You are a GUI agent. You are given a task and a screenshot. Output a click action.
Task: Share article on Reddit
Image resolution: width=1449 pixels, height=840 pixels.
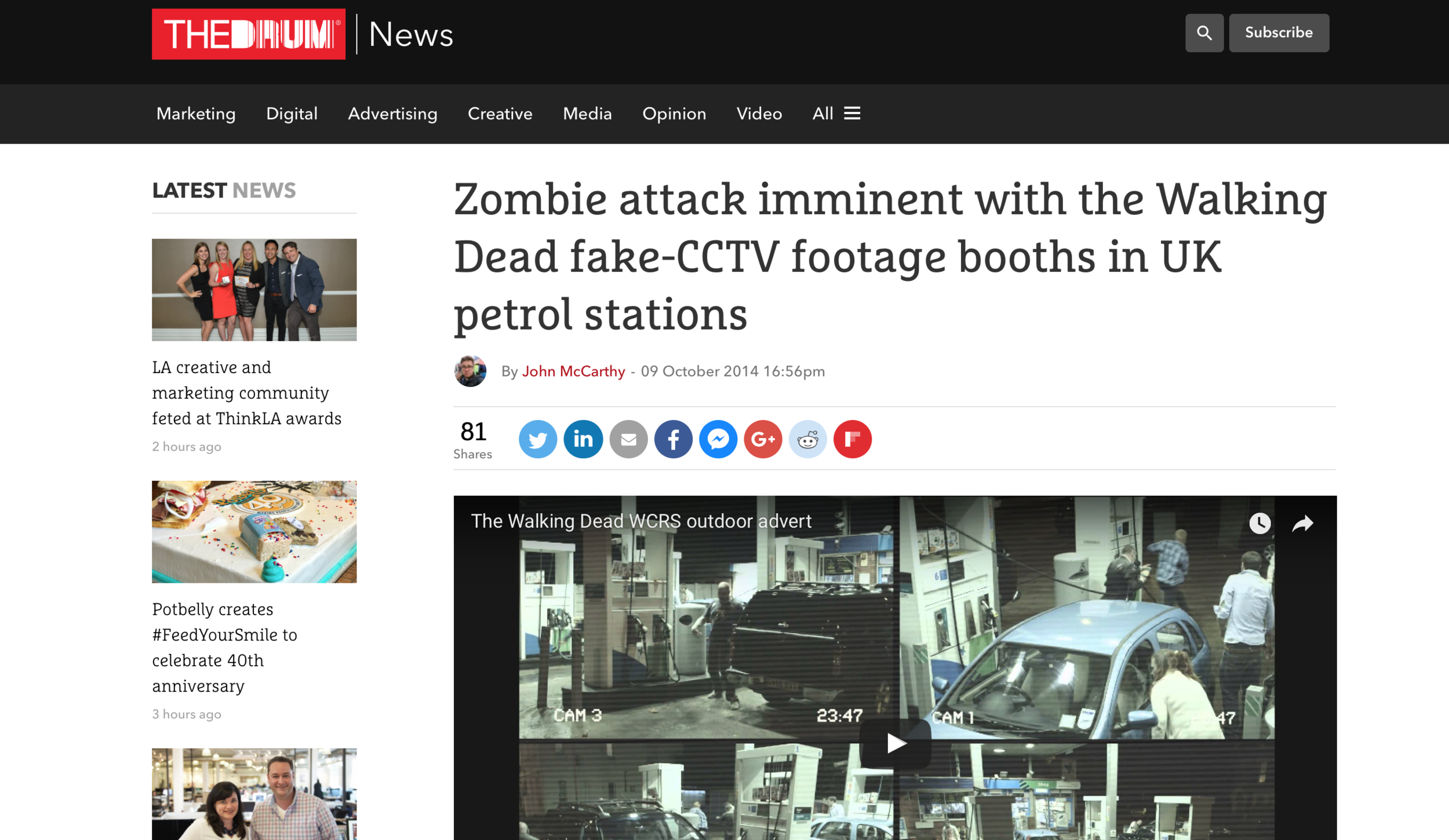pos(807,439)
